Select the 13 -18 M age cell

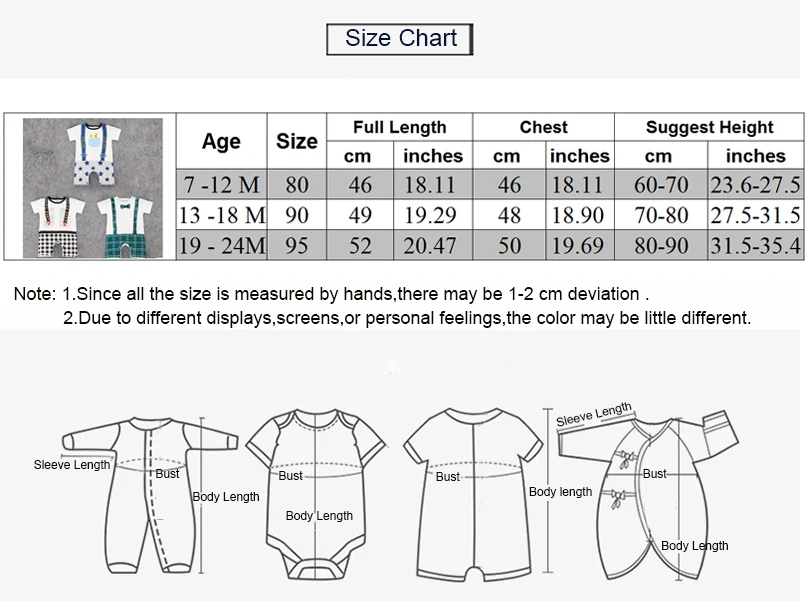point(222,214)
